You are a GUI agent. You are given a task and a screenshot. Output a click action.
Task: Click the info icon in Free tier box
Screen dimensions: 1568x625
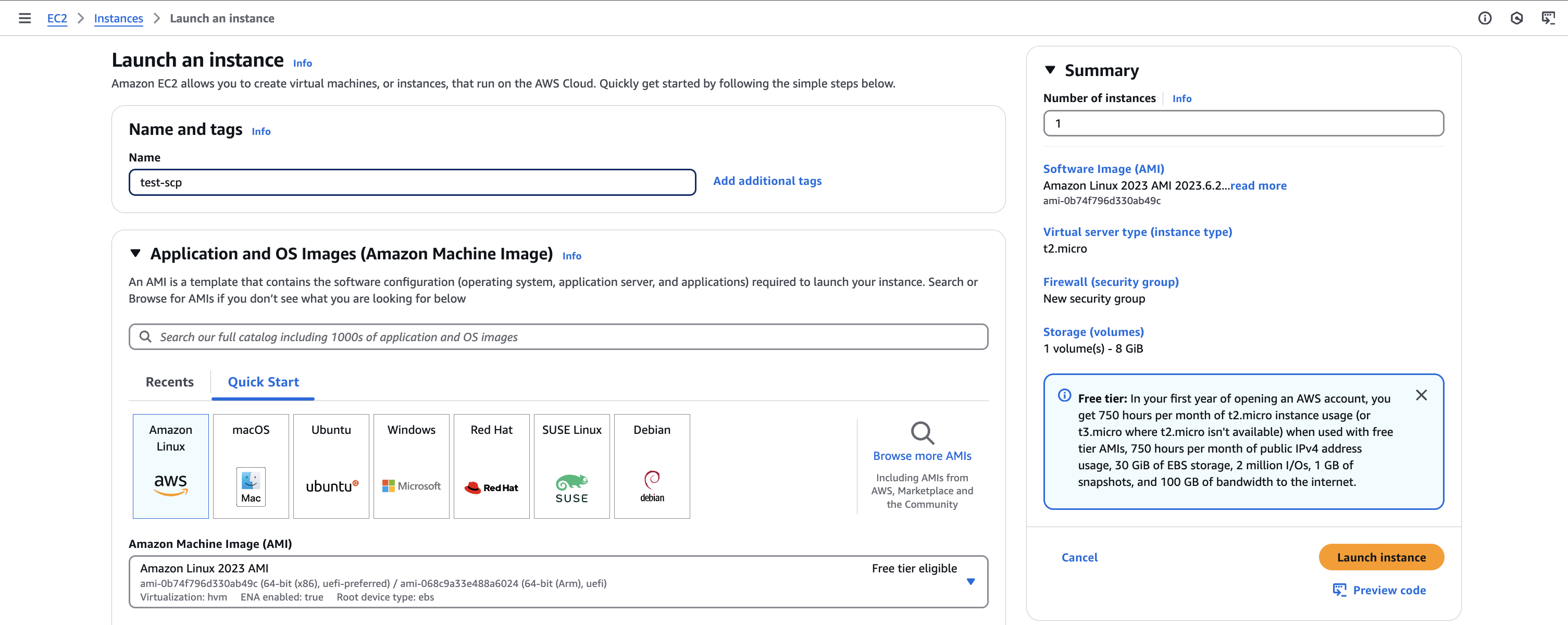pyautogui.click(x=1065, y=395)
